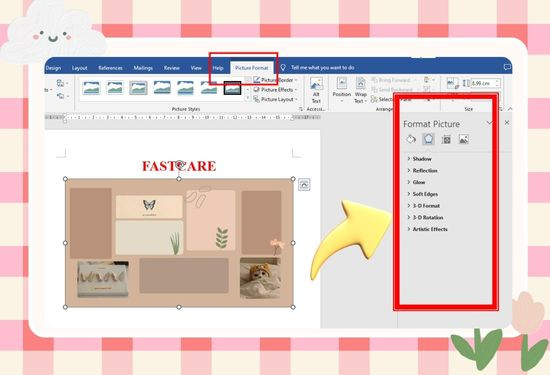Expand the Reflection section
Screen dimensions: 550x375
[422, 170]
